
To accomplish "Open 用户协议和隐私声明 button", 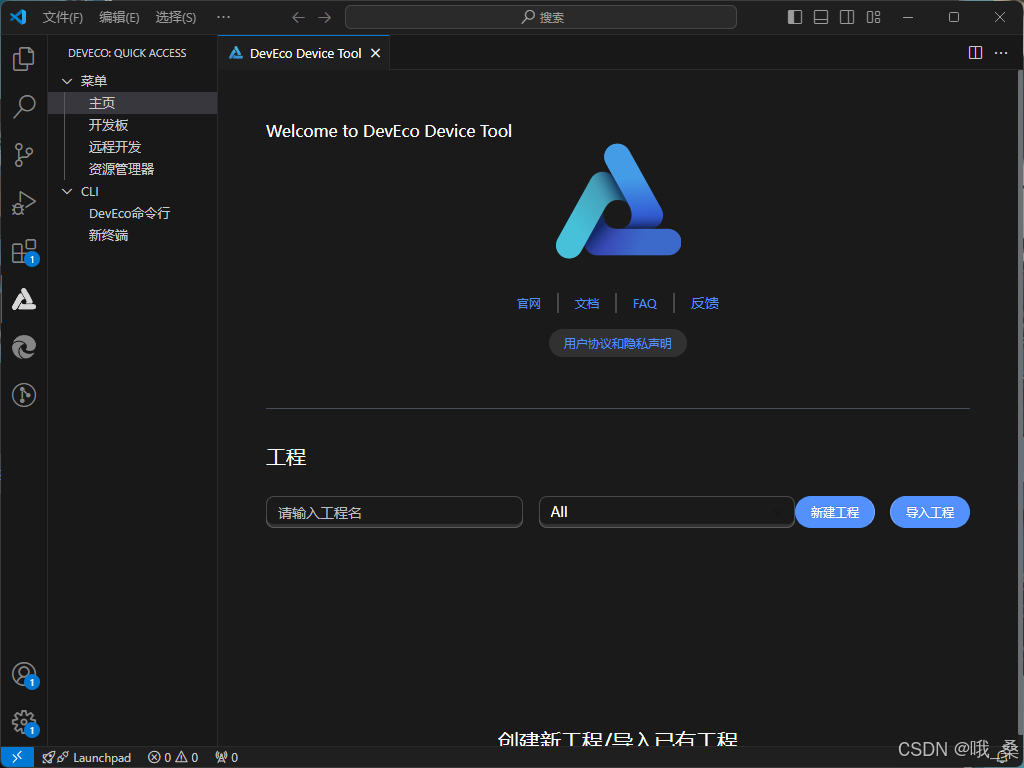I will coord(618,344).
